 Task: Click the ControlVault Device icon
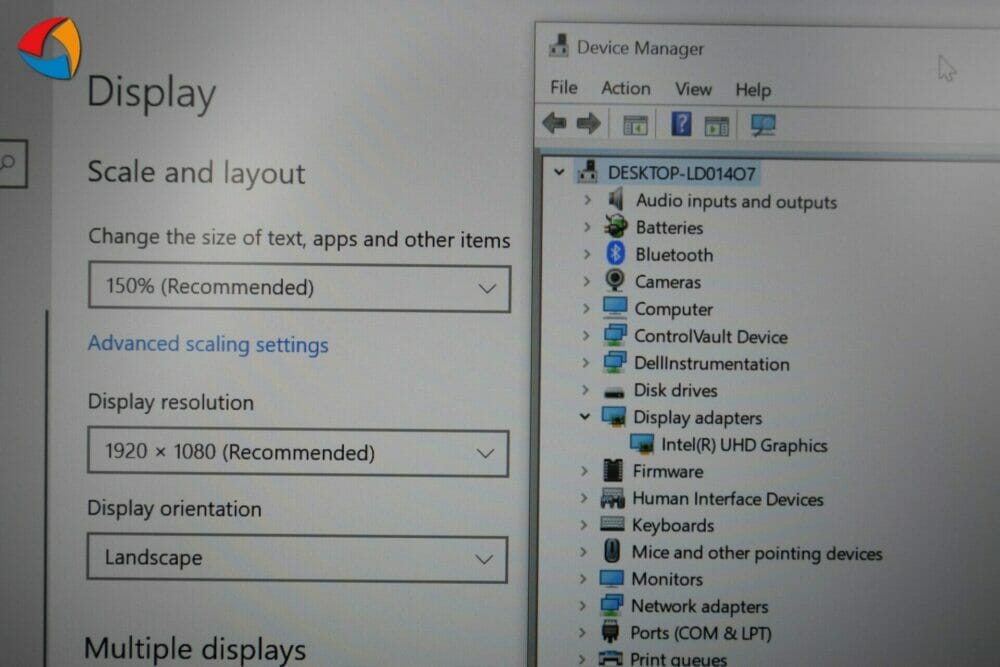point(615,334)
